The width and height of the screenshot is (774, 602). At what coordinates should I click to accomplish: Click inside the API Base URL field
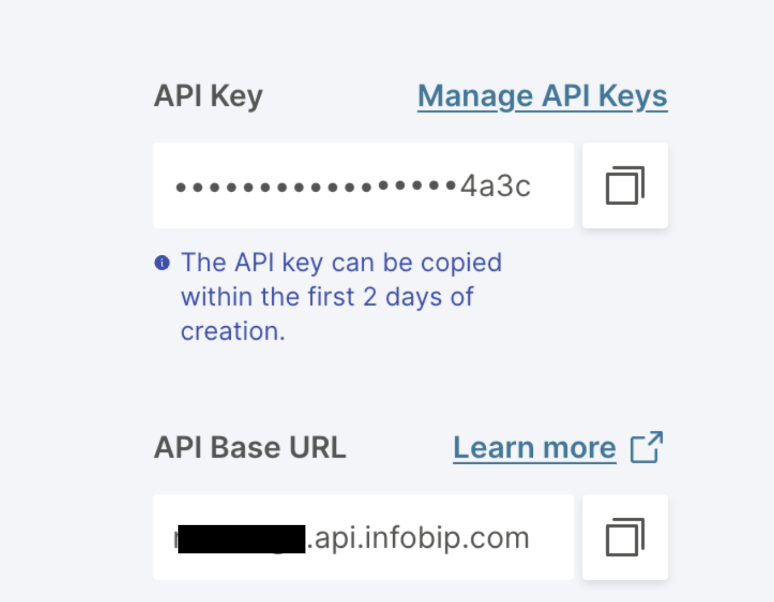point(363,538)
